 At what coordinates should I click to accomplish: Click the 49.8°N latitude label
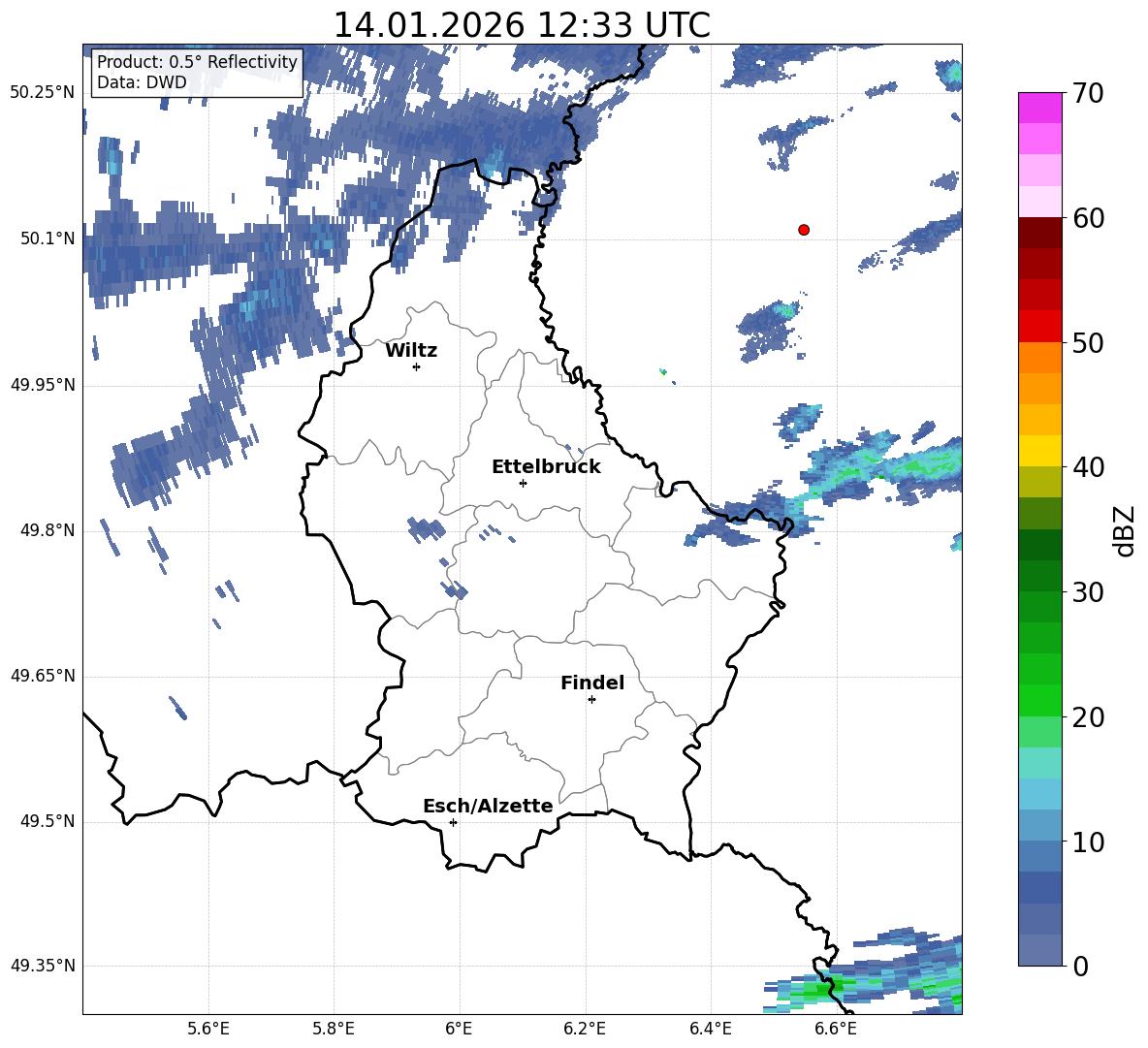(x=48, y=530)
